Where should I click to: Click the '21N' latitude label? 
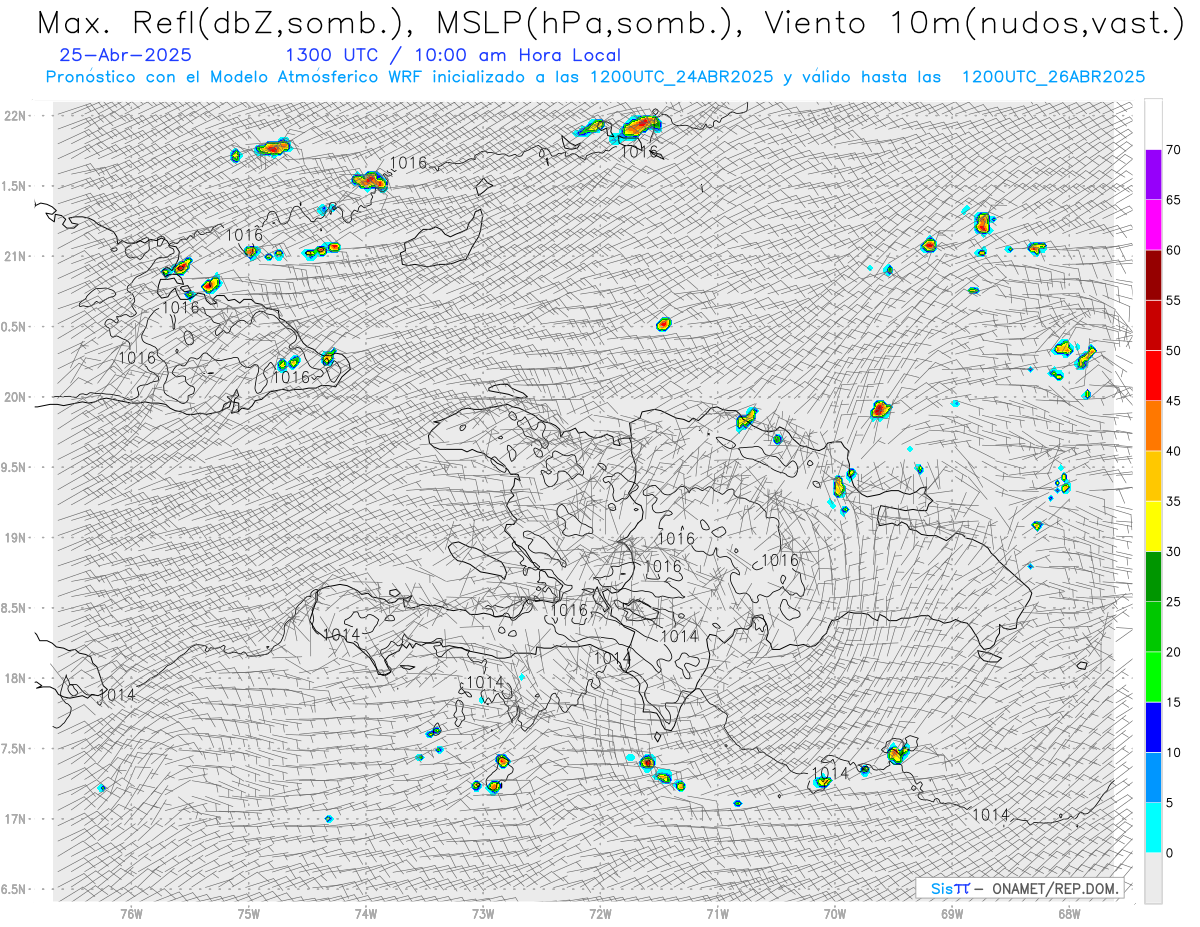(x=16, y=256)
